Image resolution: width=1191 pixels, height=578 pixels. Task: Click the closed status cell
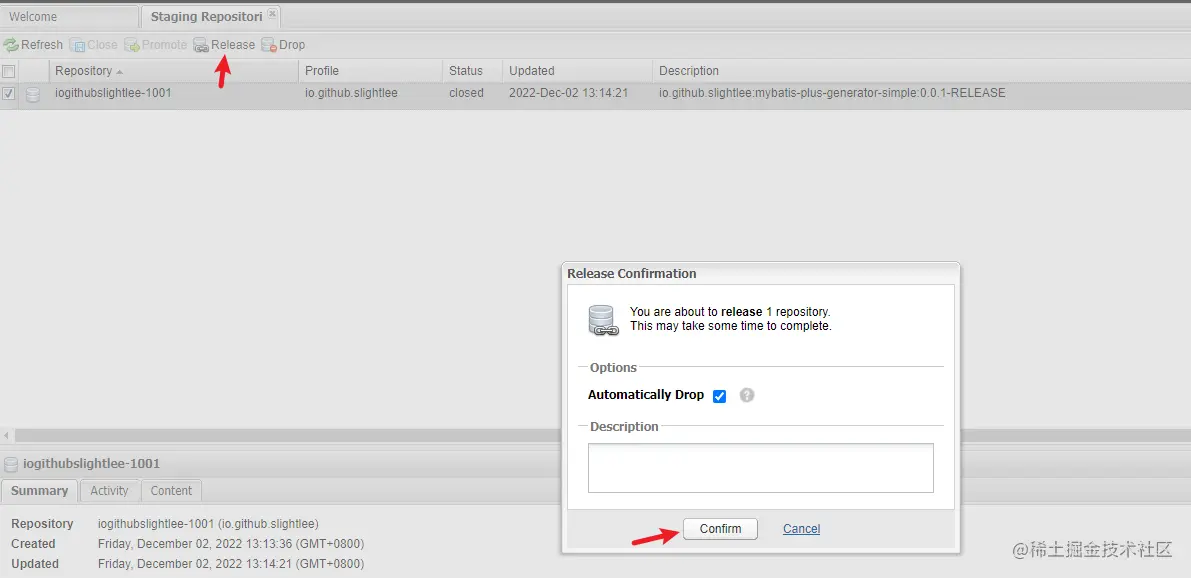(466, 93)
